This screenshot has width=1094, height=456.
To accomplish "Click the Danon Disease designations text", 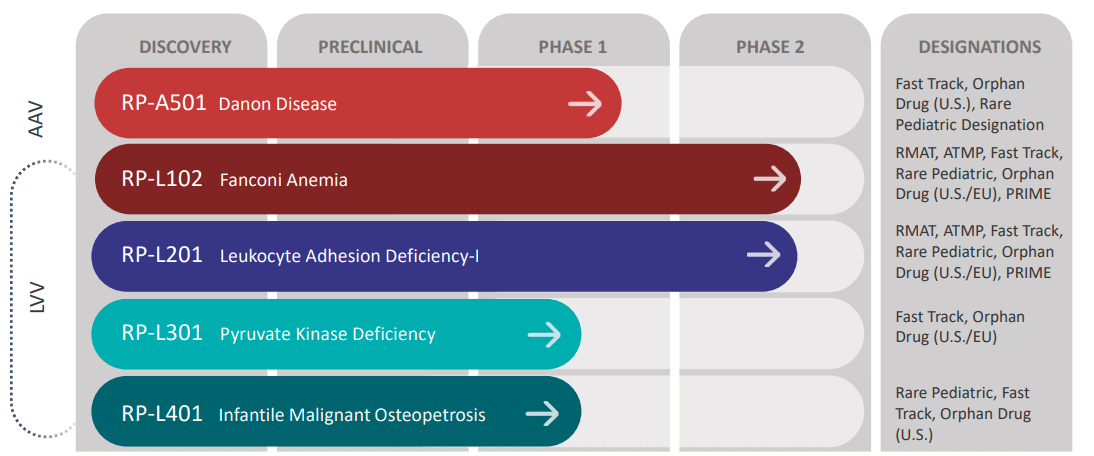I will pos(970,104).
